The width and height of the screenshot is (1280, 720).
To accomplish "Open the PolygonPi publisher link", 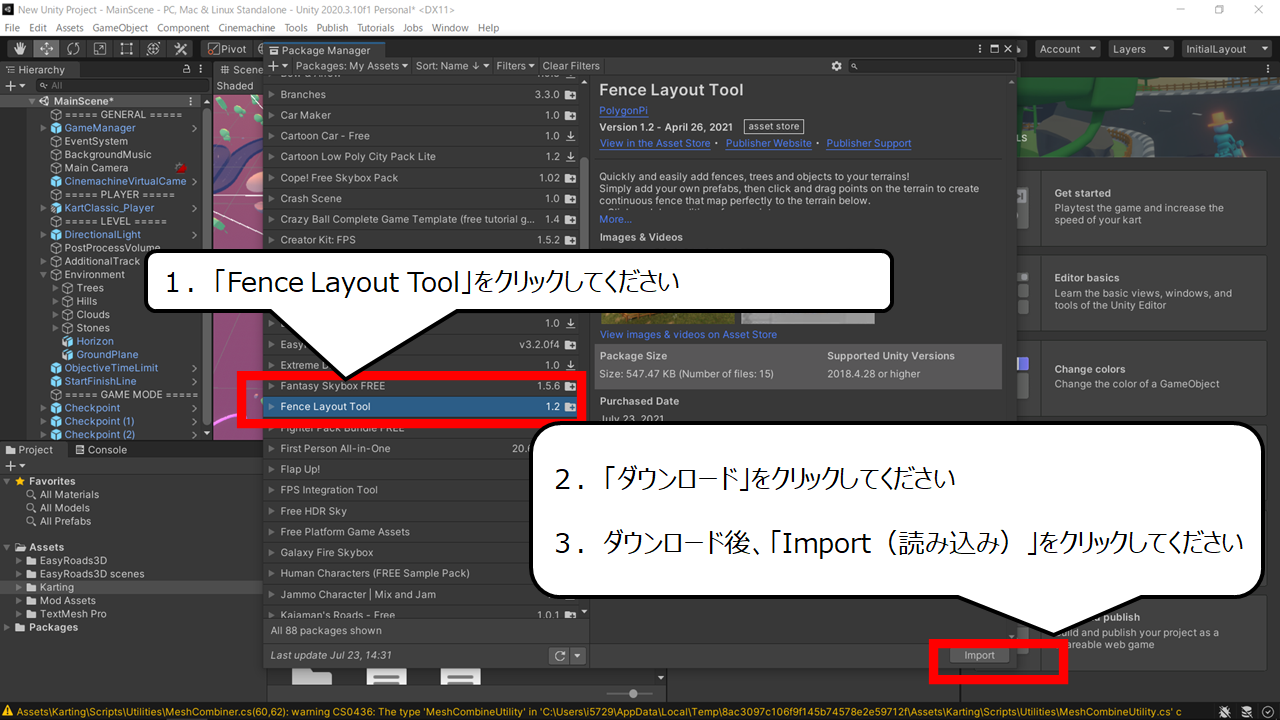I will tap(623, 110).
